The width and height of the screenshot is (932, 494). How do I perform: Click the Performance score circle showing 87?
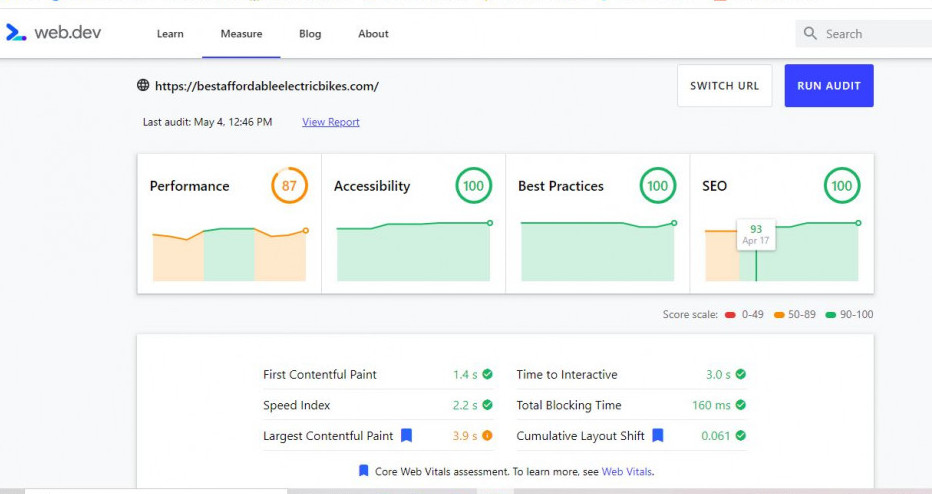(x=289, y=186)
